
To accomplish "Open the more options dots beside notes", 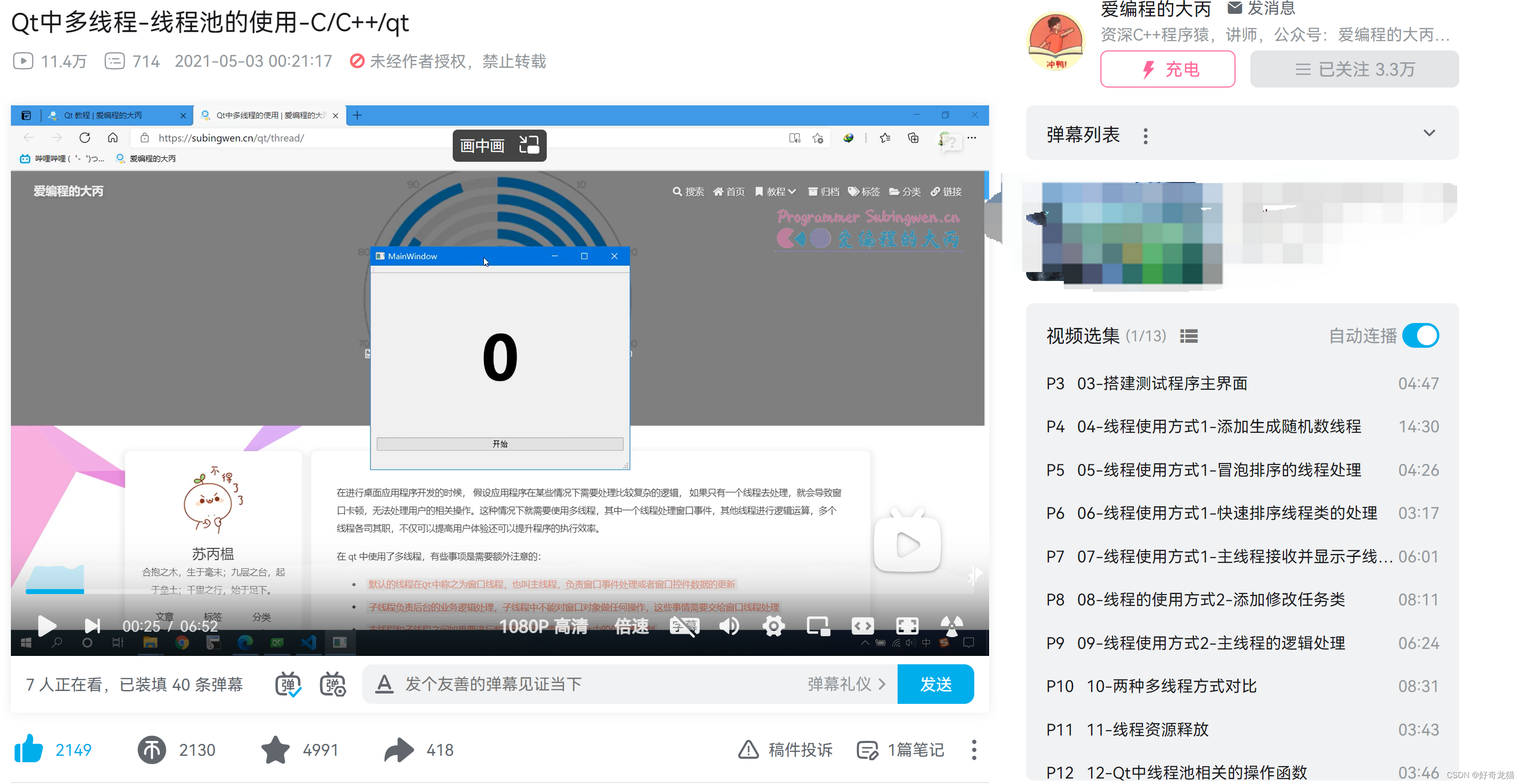I will [x=974, y=750].
